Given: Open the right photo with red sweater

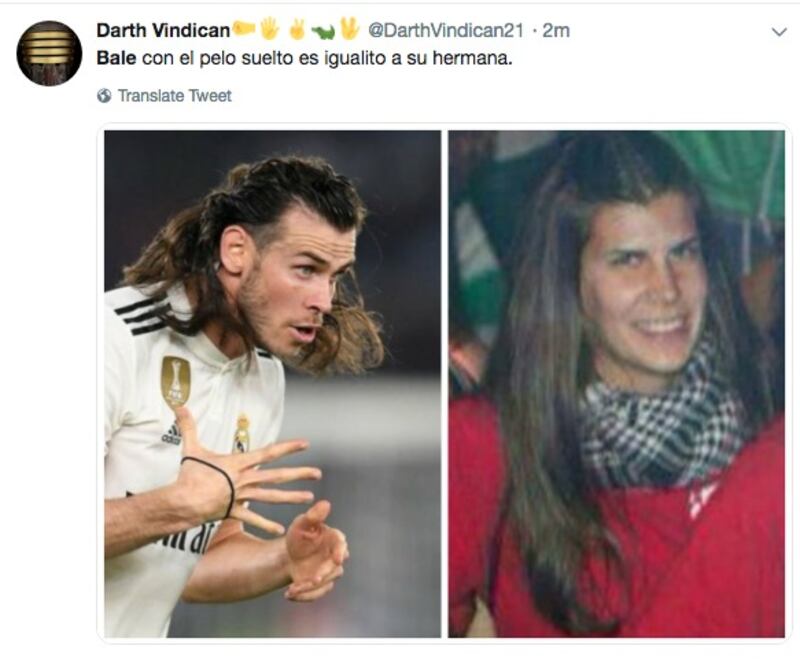Looking at the screenshot, I should point(616,384).
